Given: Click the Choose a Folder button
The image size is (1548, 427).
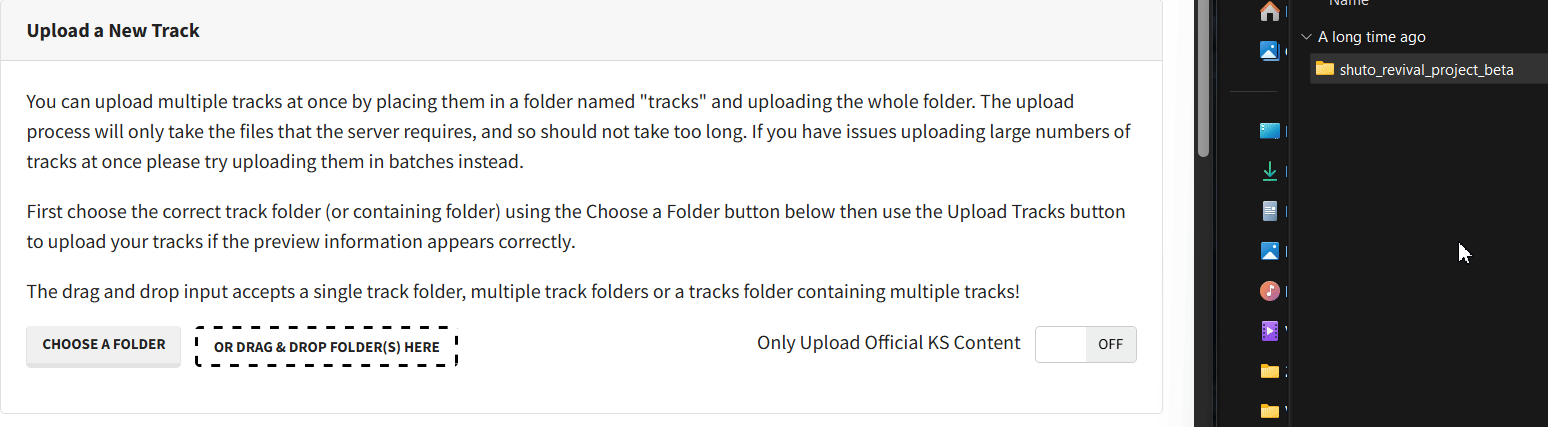Looking at the screenshot, I should 104,345.
